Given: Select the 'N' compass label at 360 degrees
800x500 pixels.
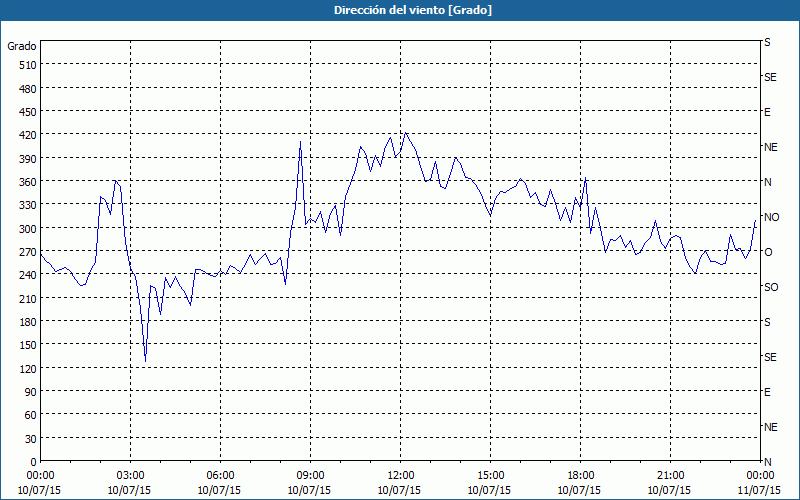Looking at the screenshot, I should pyautogui.click(x=768, y=182).
